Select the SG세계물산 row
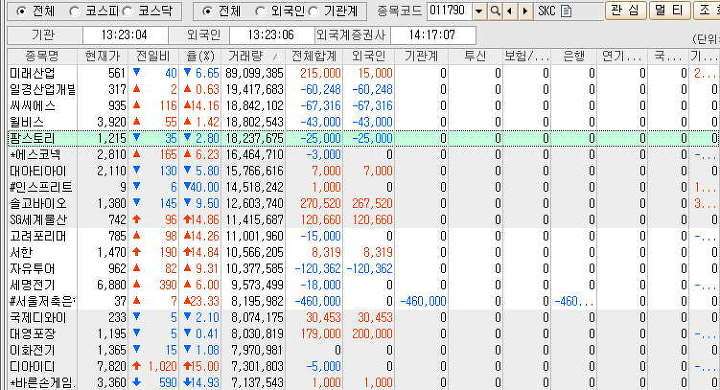The width and height of the screenshot is (720, 390). 363,220
